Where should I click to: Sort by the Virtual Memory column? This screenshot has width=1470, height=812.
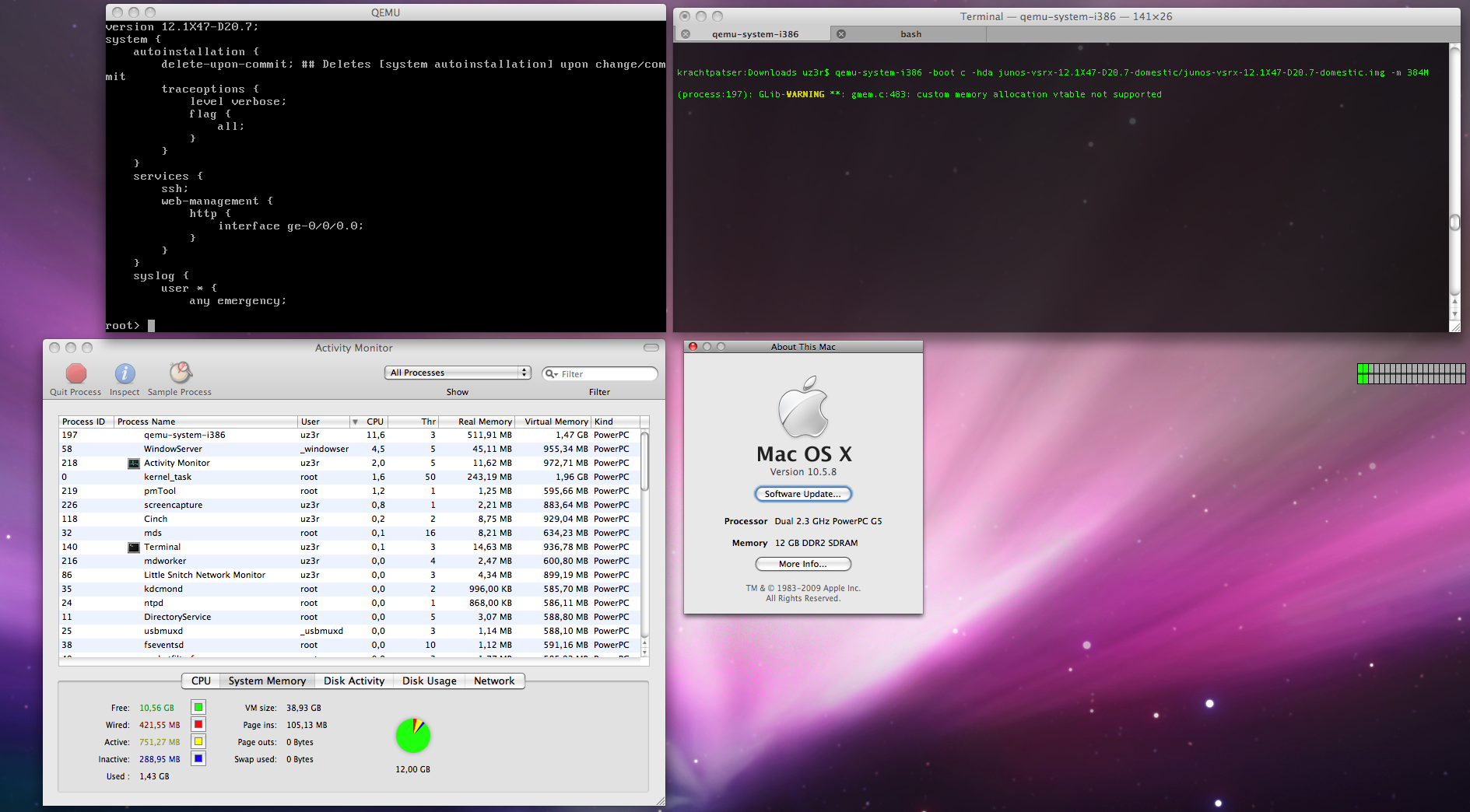pos(553,422)
